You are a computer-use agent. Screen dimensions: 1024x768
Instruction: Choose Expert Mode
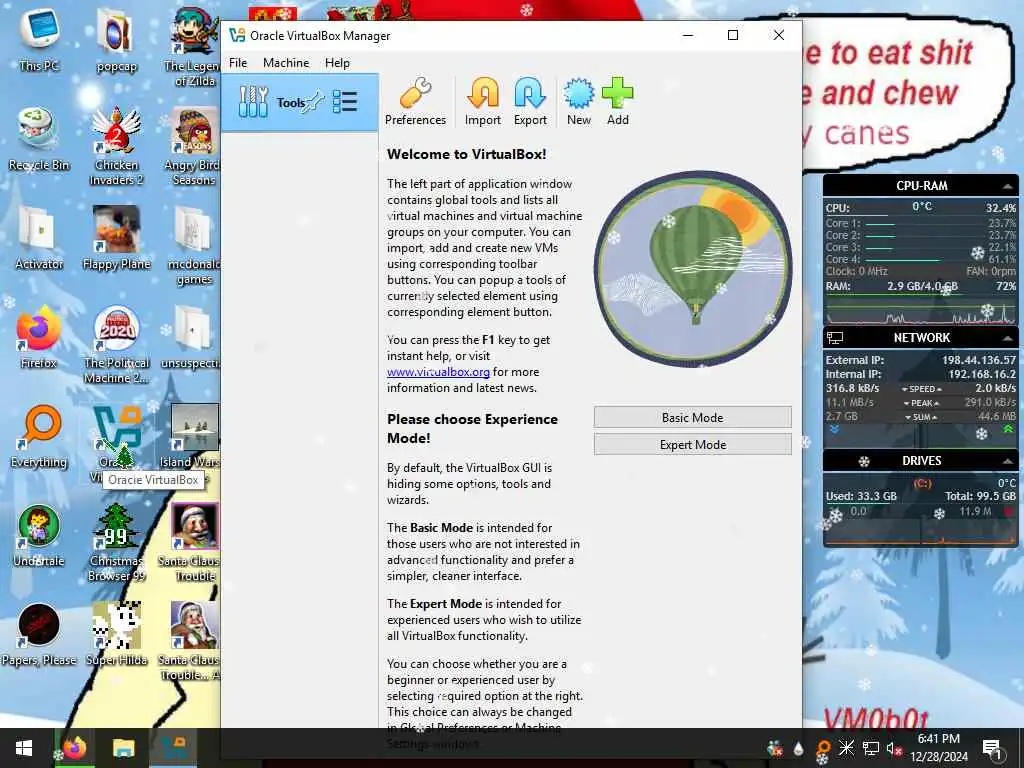click(x=692, y=444)
